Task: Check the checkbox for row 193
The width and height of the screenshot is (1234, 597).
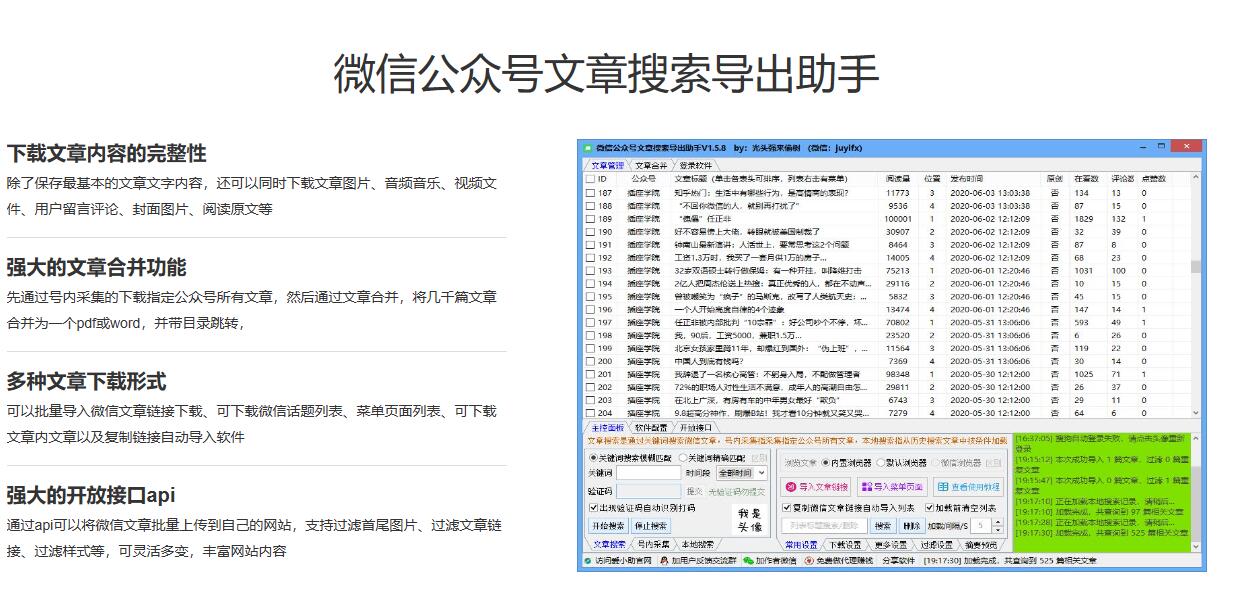Action: pos(590,270)
